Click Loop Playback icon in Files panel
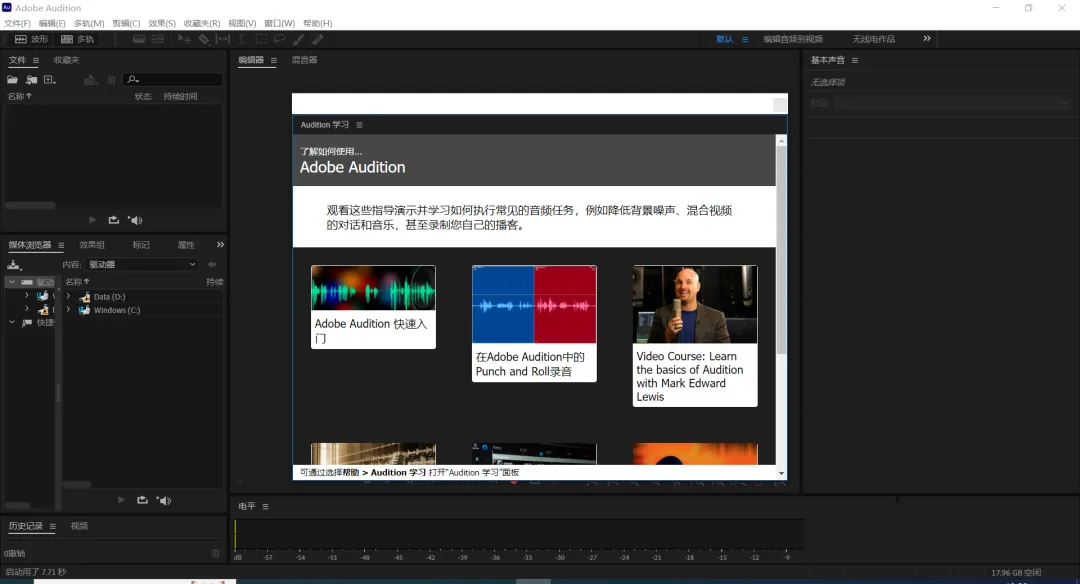The image size is (1080, 584). coord(114,220)
